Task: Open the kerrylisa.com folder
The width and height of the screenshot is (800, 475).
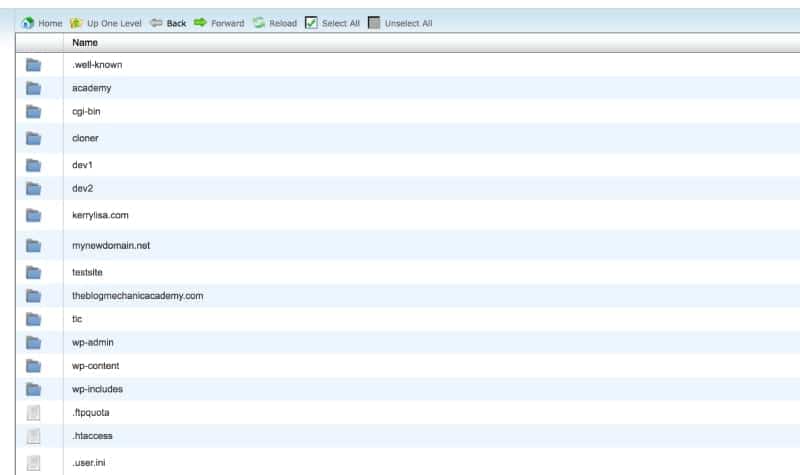Action: [100, 215]
